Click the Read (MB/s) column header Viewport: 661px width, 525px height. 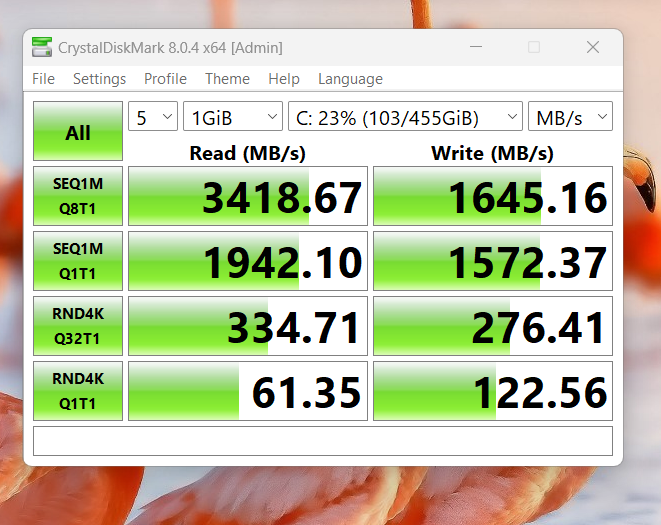coord(247,153)
